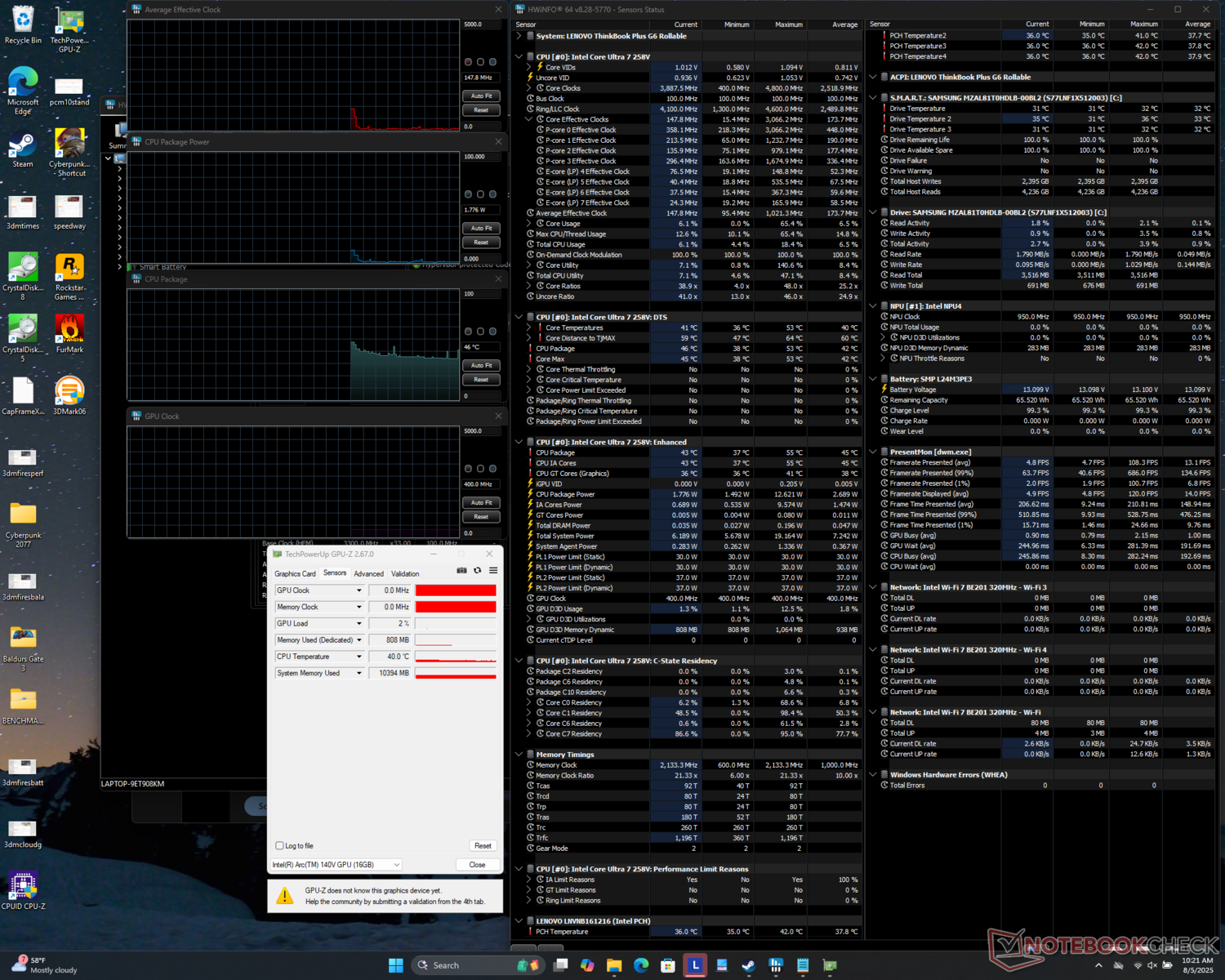
Task: Expand the System: LENOVO ThinkBook Plus group
Action: pyautogui.click(x=519, y=36)
